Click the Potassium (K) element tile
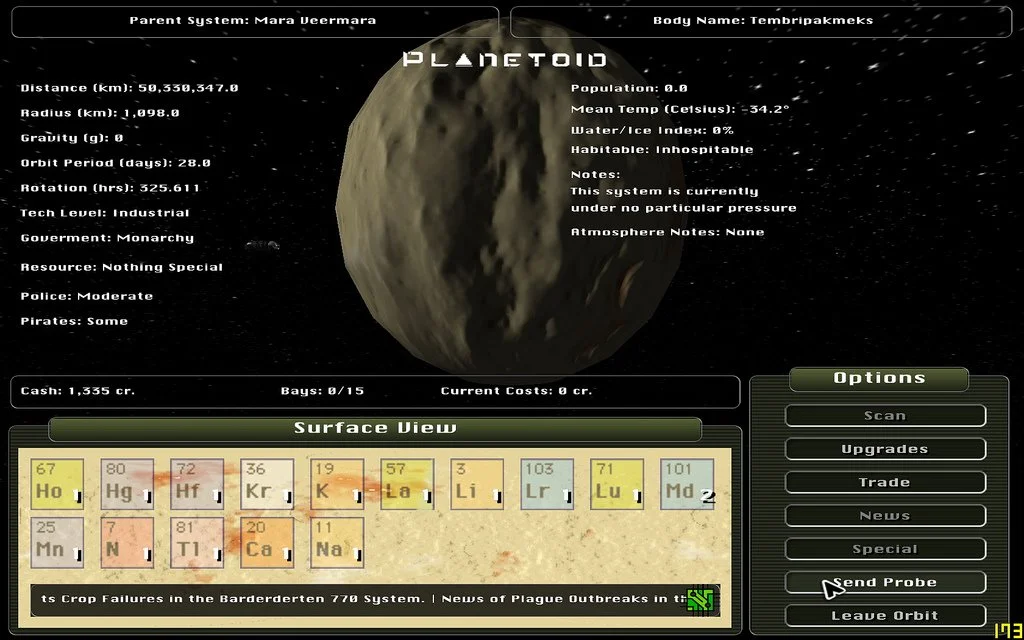 click(x=337, y=484)
